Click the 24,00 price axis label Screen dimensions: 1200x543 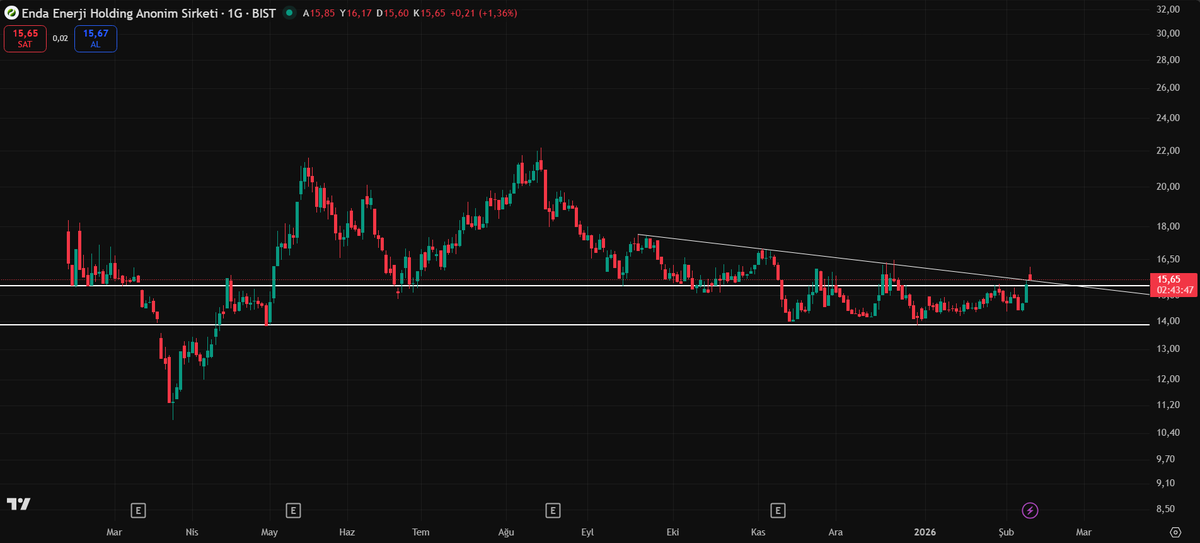(1169, 119)
